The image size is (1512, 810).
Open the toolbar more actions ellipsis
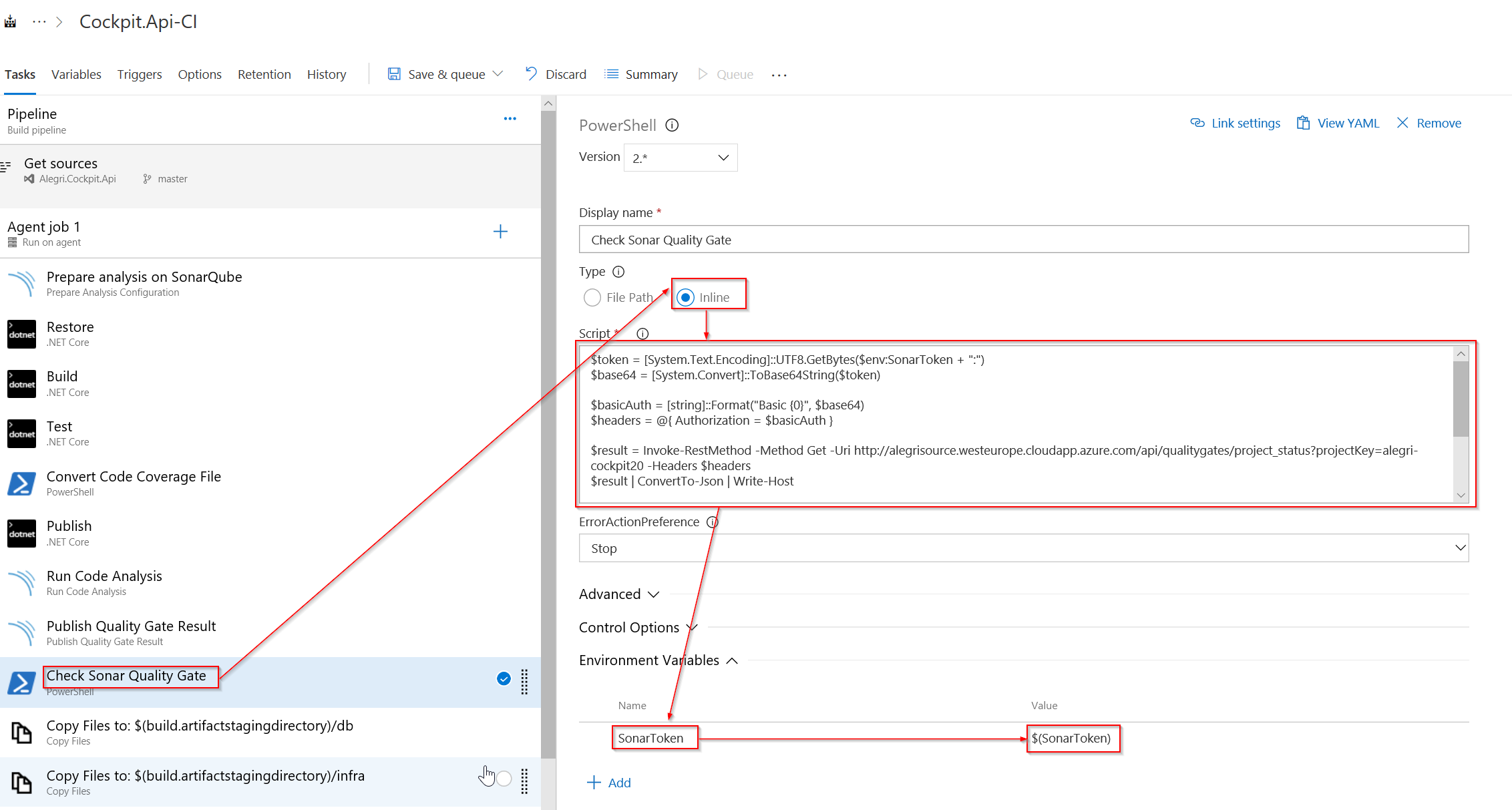779,75
